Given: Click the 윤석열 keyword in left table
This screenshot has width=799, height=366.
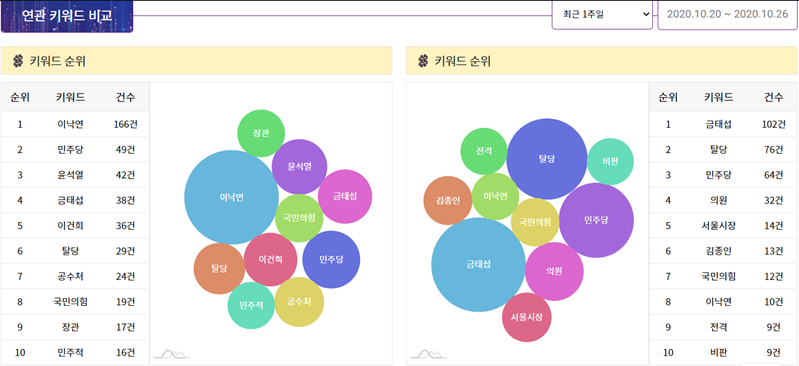Looking at the screenshot, I should tap(70, 175).
